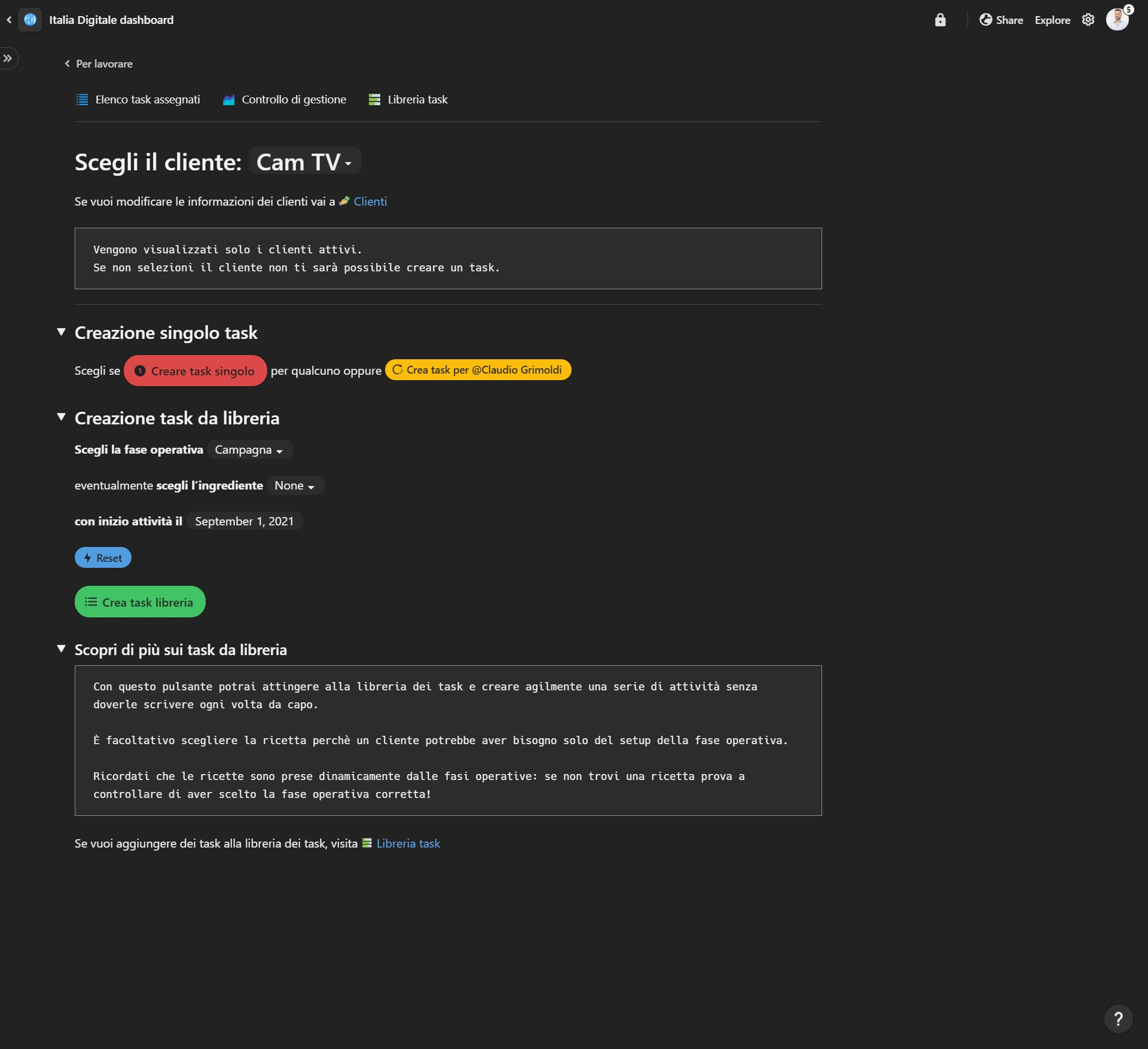Open the Controllo di gestione tab
The width and height of the screenshot is (1148, 1049).
point(285,100)
